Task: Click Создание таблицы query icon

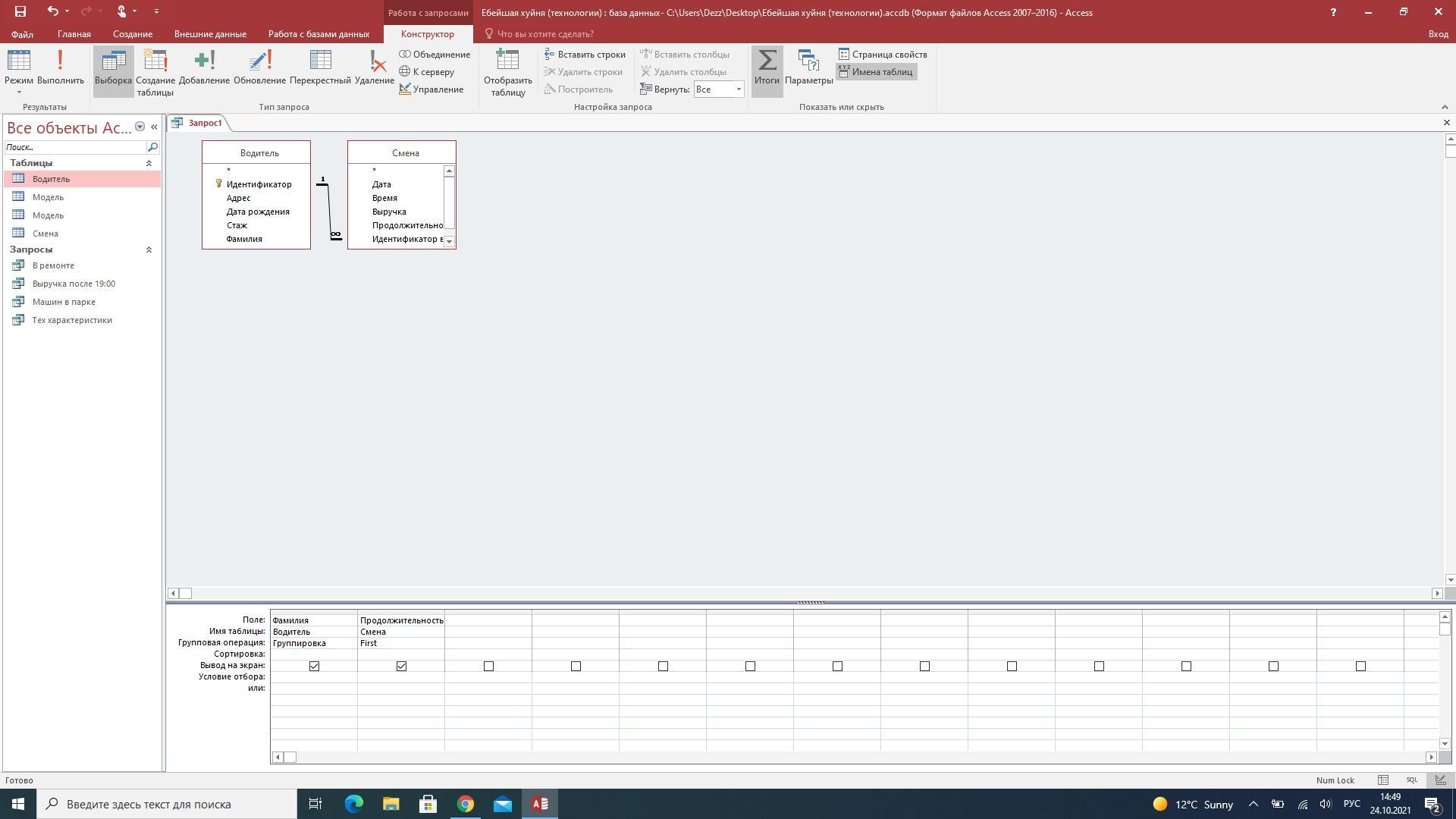Action: coord(155,71)
